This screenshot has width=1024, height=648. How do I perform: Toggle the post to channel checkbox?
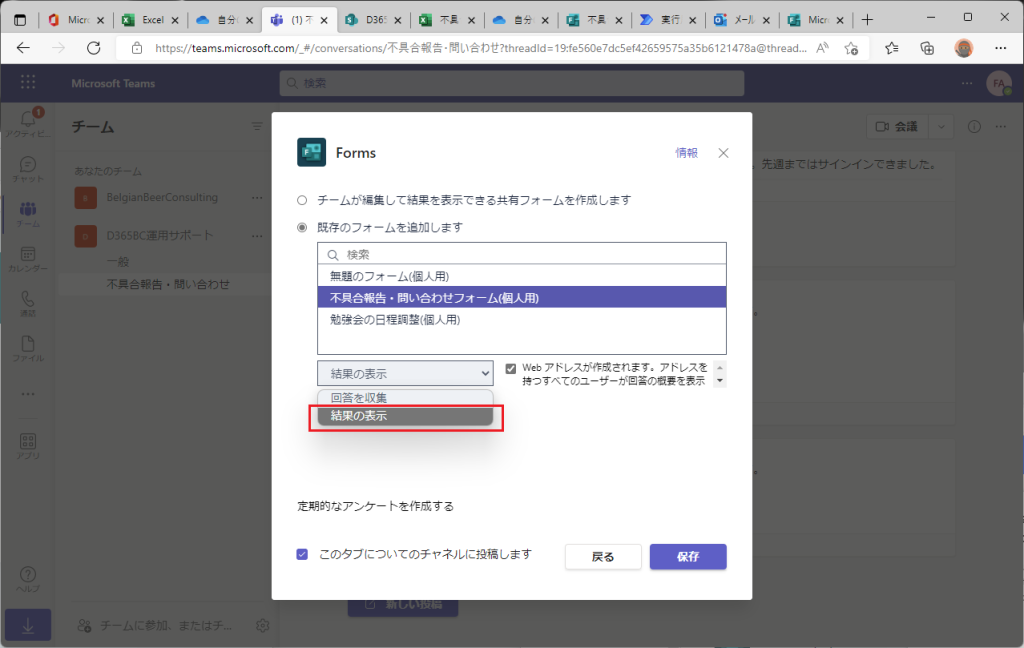[302, 554]
